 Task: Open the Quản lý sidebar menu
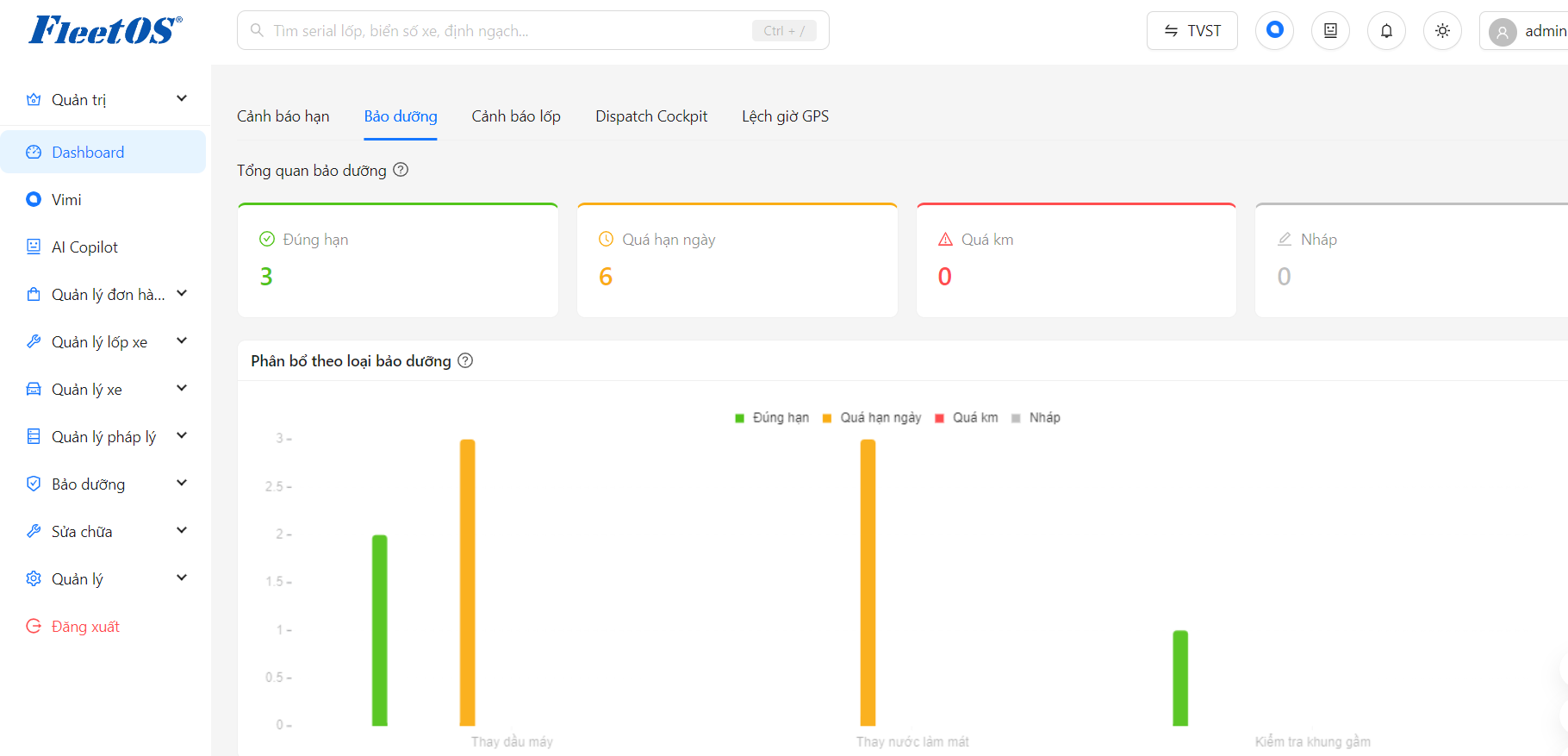[x=103, y=578]
